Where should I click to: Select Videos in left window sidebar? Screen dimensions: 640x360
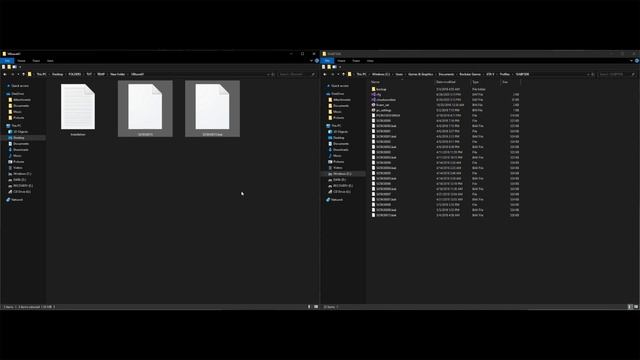[x=16, y=168]
